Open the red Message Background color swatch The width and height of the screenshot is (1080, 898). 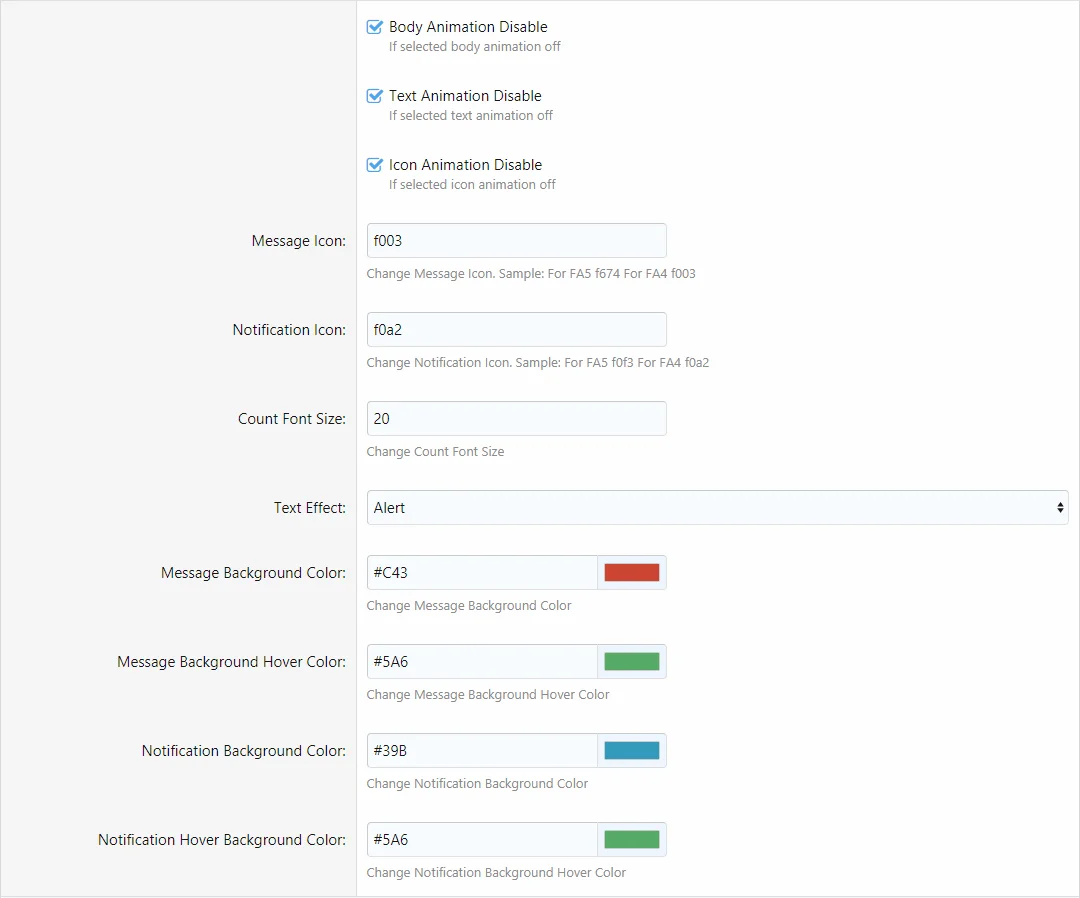tap(631, 573)
